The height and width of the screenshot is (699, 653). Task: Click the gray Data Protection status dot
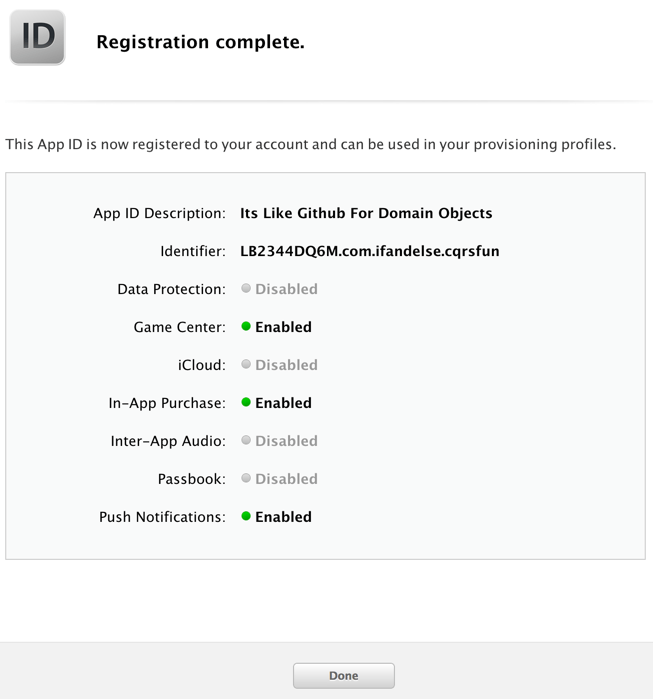pos(246,288)
